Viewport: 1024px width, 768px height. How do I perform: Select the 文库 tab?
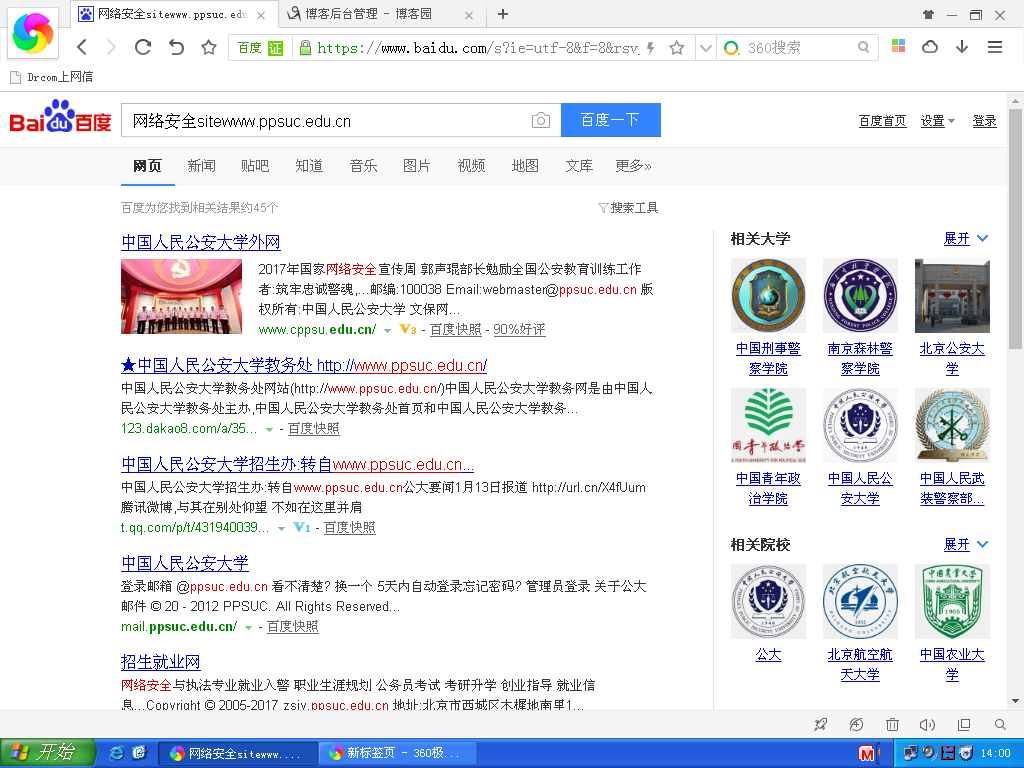point(579,166)
